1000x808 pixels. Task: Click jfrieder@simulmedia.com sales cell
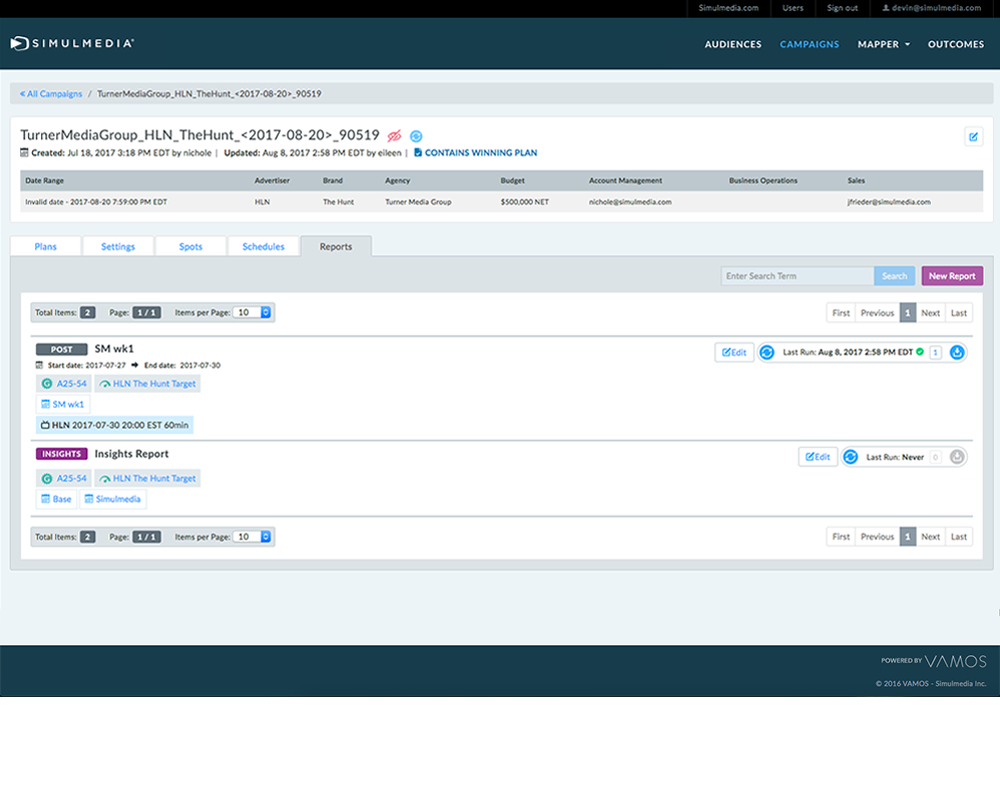(888, 202)
